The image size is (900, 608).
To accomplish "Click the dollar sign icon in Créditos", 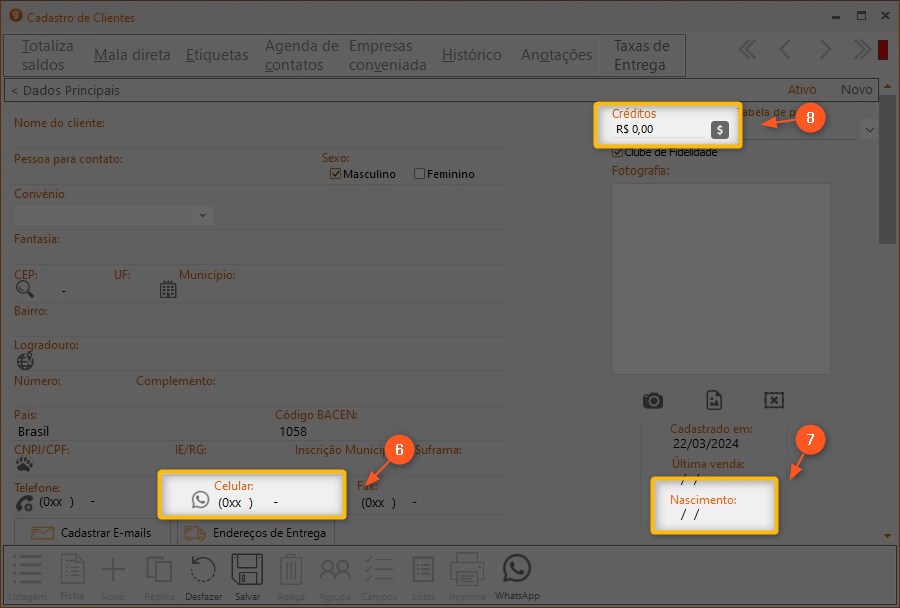I will coord(719,129).
